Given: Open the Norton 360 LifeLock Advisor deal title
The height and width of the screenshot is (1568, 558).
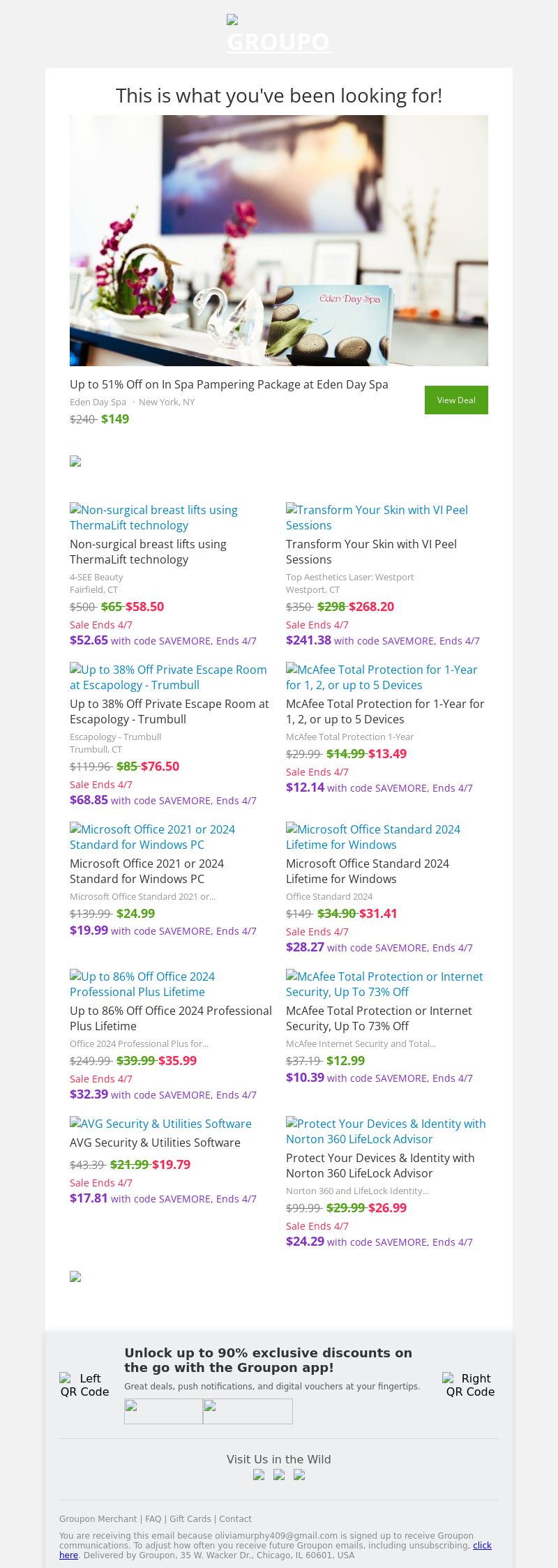Looking at the screenshot, I should pos(380,1166).
